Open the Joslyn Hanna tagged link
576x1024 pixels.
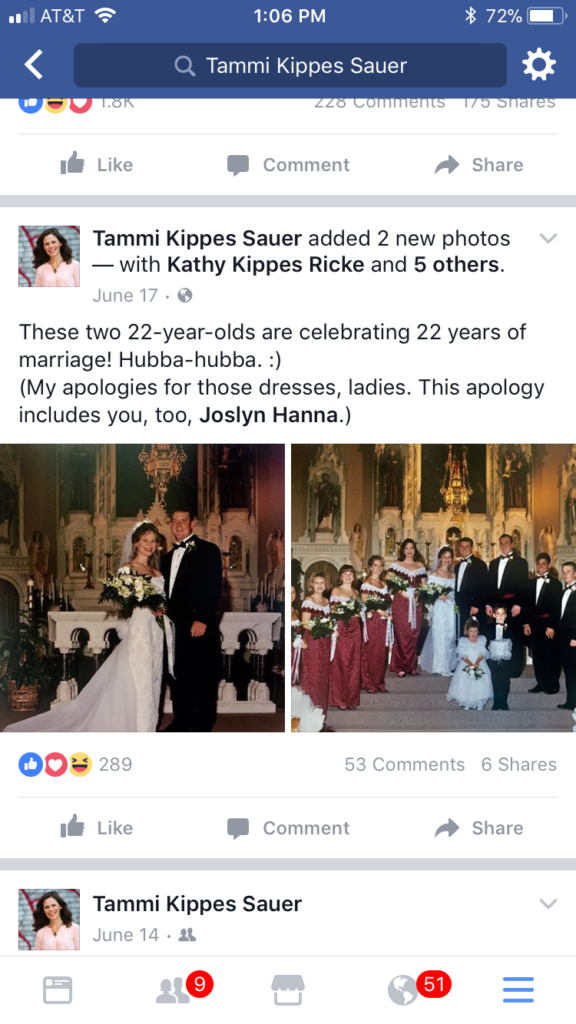(x=268, y=415)
